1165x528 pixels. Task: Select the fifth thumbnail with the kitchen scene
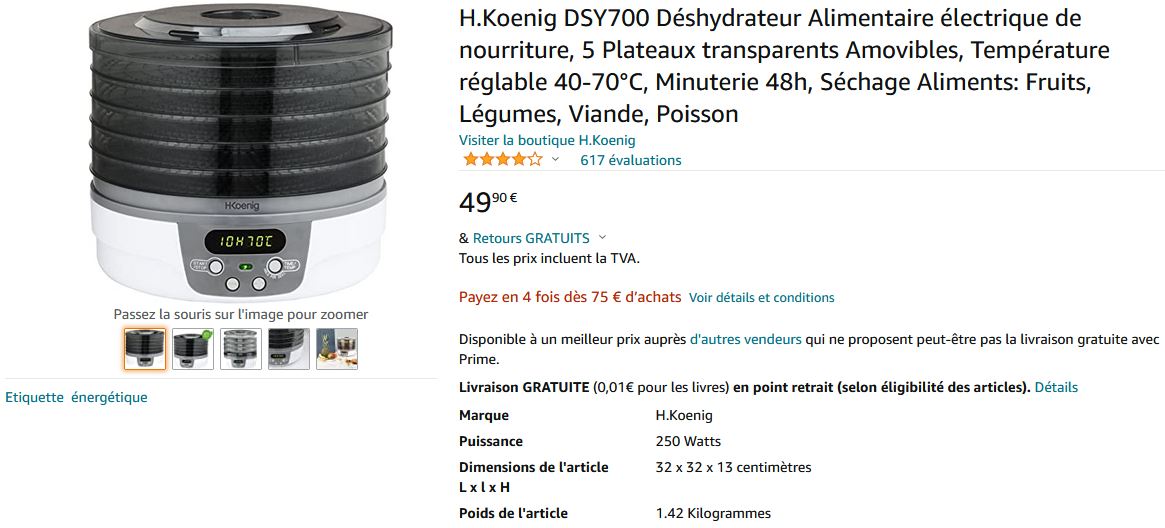click(x=337, y=349)
